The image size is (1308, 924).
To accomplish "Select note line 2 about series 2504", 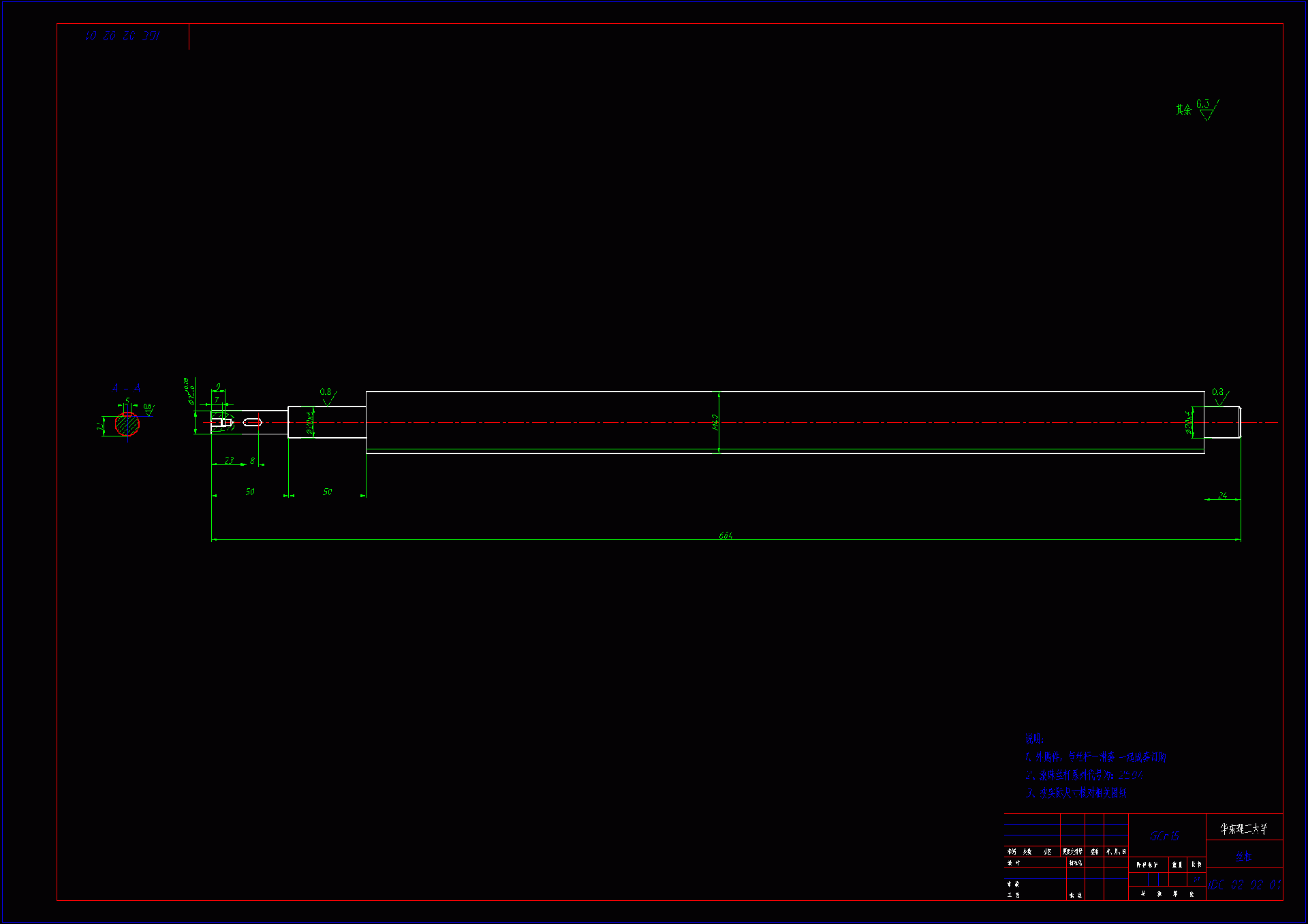I will (x=1084, y=775).
